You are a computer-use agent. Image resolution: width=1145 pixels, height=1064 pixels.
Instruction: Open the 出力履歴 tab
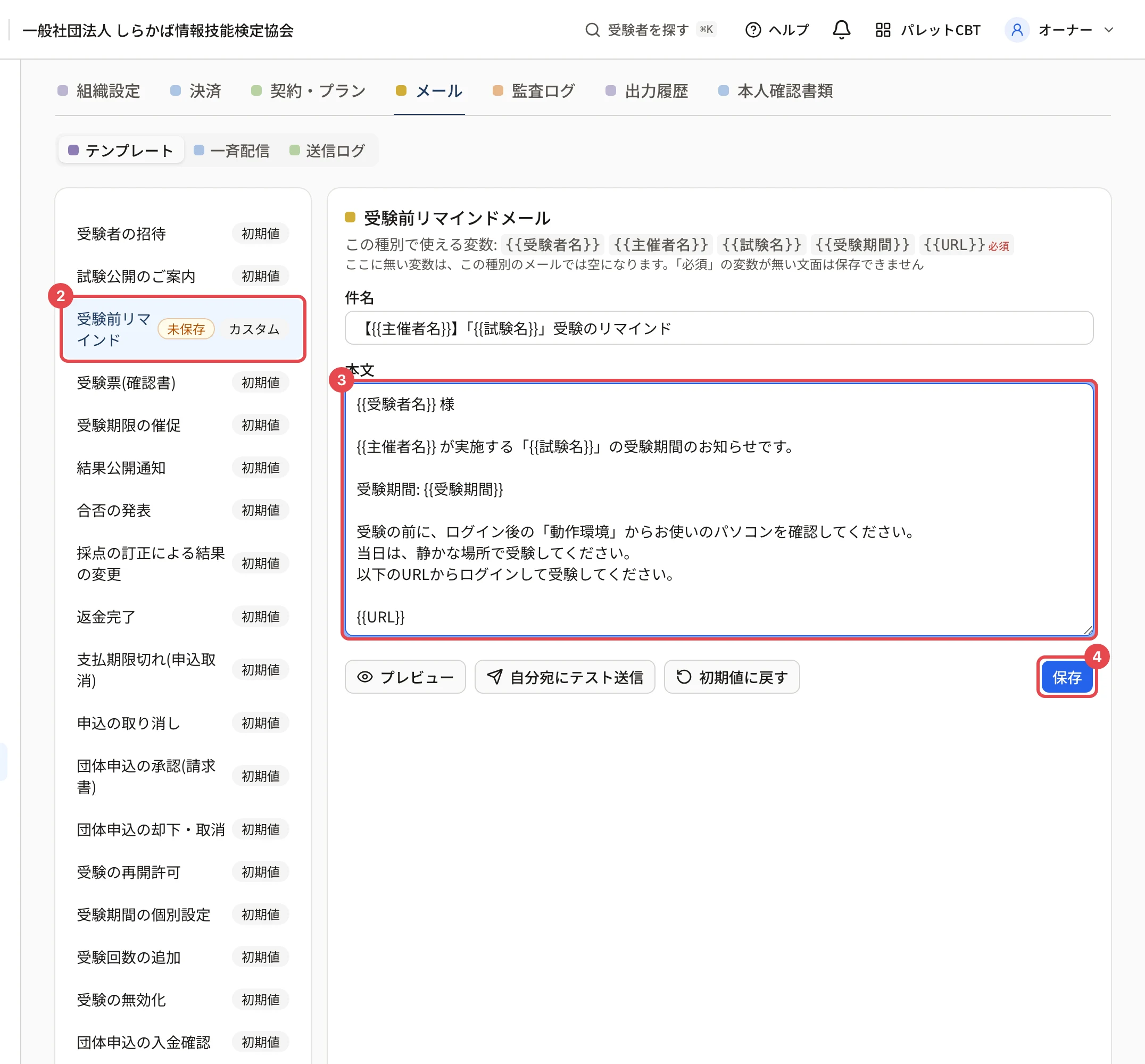tap(647, 91)
